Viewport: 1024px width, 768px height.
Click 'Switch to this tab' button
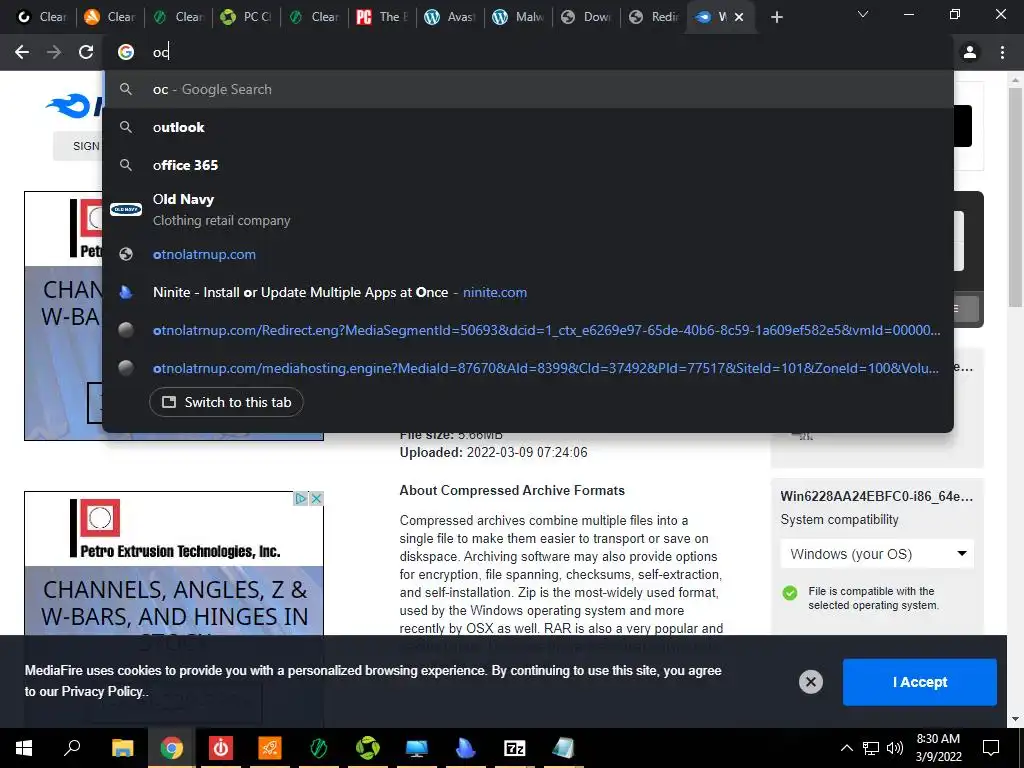226,402
